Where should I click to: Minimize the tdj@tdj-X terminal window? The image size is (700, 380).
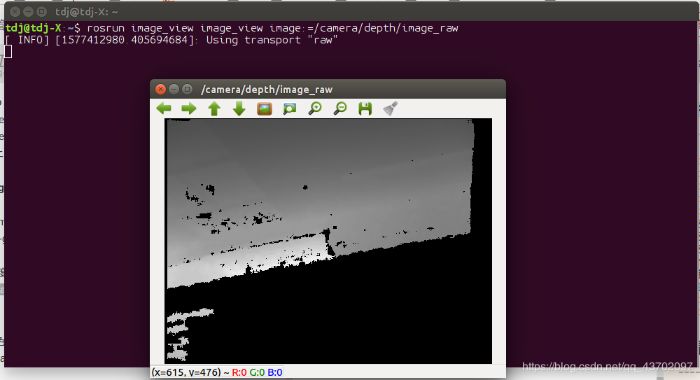pyautogui.click(x=28, y=12)
